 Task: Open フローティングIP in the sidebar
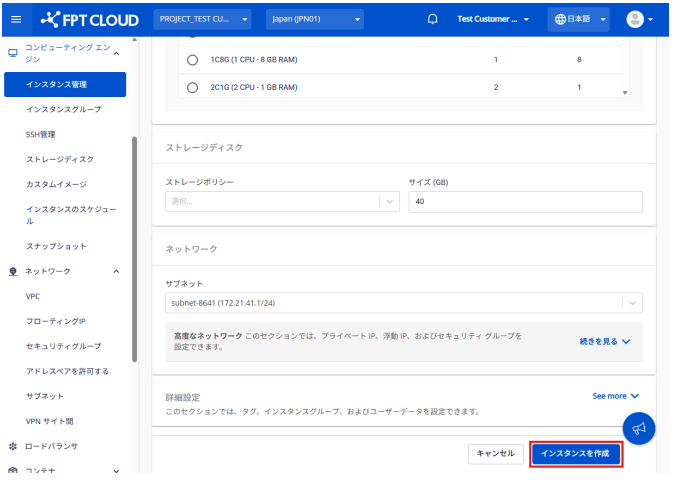click(x=56, y=321)
